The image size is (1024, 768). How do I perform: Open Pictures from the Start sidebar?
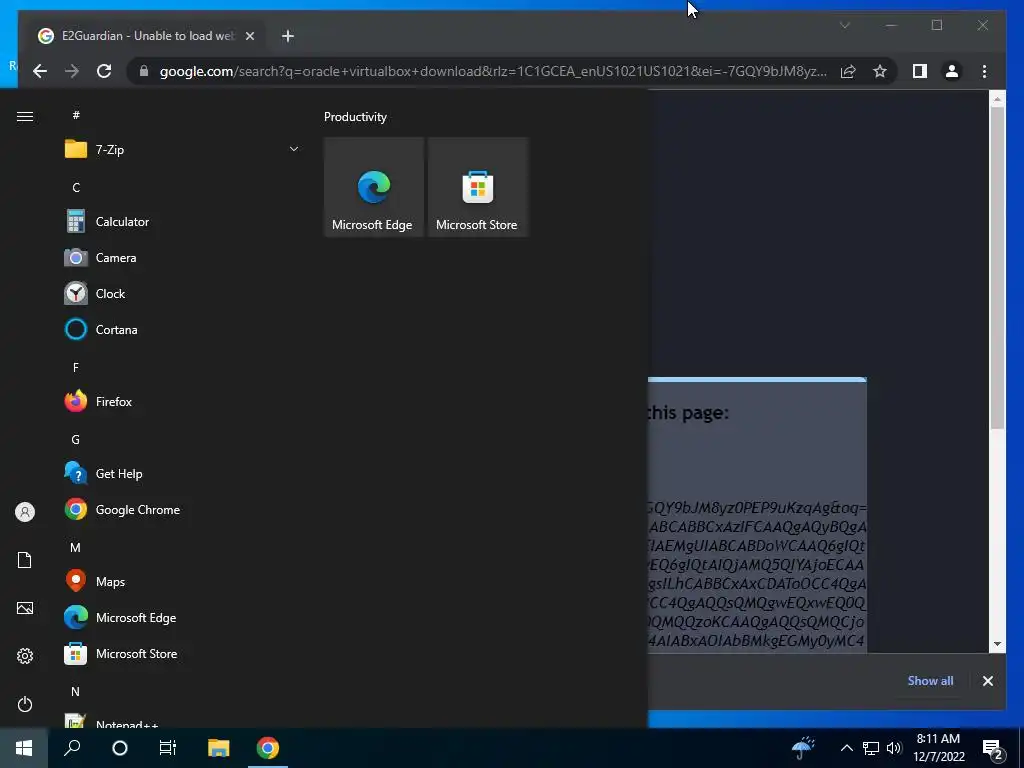(x=25, y=608)
